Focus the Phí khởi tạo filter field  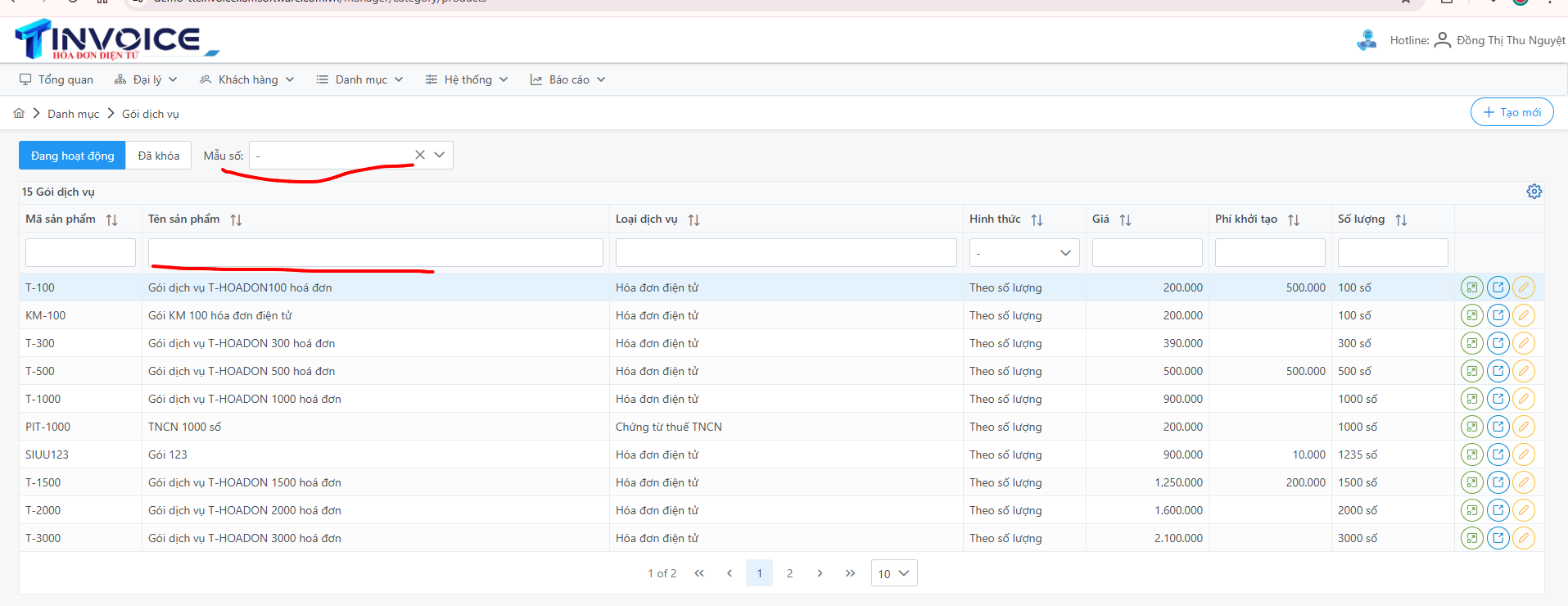(1270, 252)
